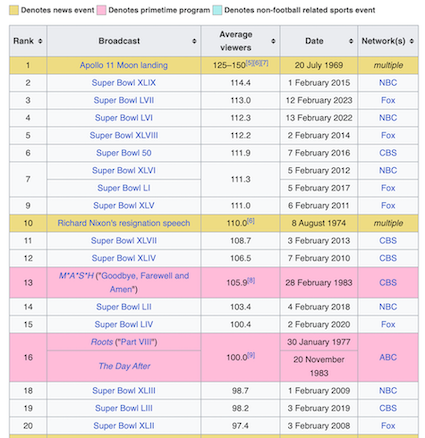
Task: Open Super Bowl LI link
Action: [124, 188]
